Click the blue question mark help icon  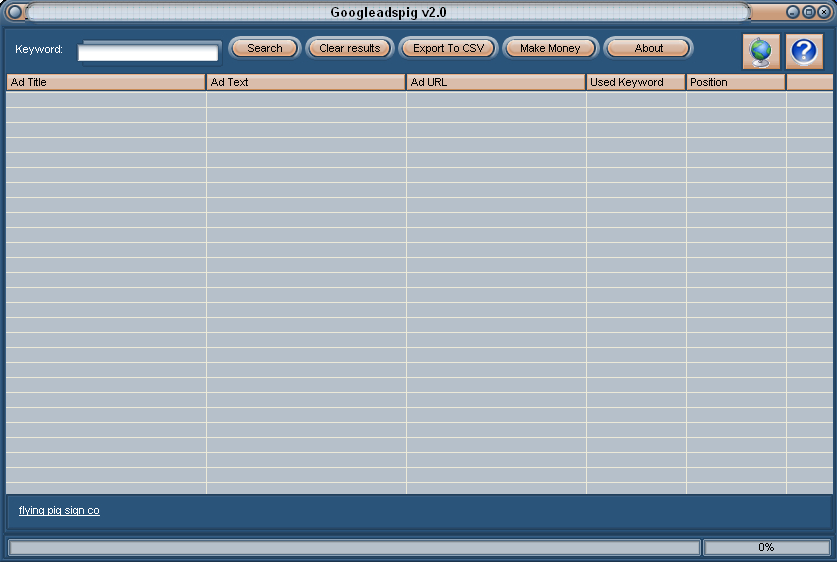804,52
